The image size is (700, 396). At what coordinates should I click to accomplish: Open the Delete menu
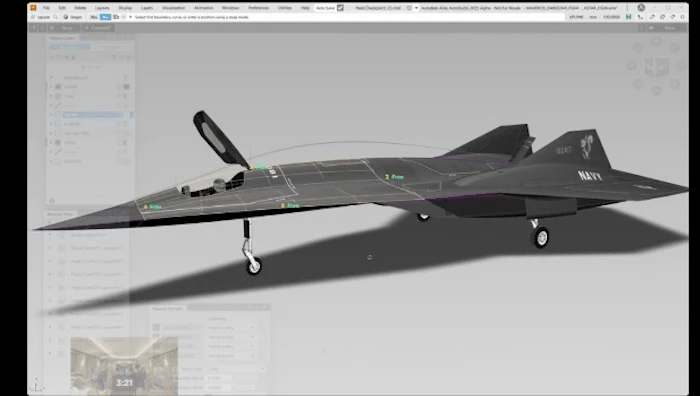click(x=80, y=8)
